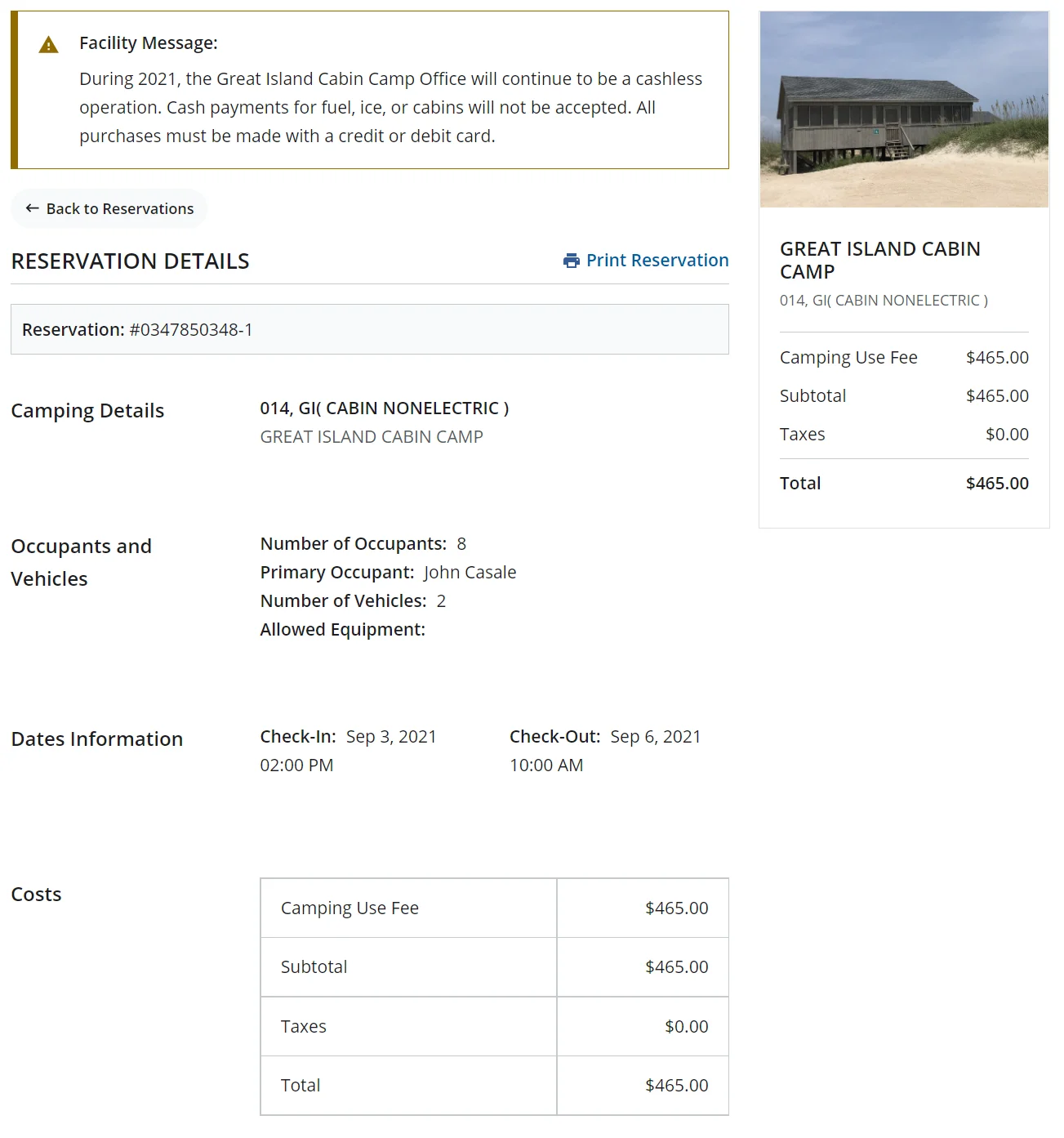The height and width of the screenshot is (1138, 1064).
Task: Click the warning triangle icon in facility message
Action: pyautogui.click(x=49, y=45)
